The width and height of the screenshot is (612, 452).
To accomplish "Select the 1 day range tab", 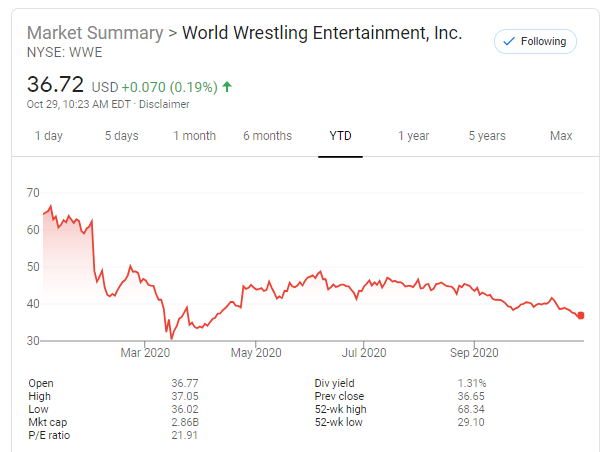I will 49,136.
